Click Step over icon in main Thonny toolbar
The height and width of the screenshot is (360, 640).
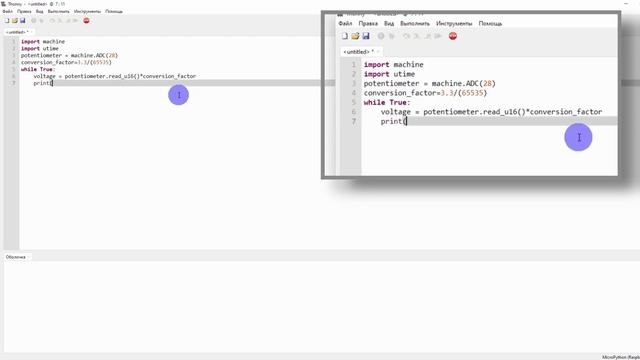point(52,20)
